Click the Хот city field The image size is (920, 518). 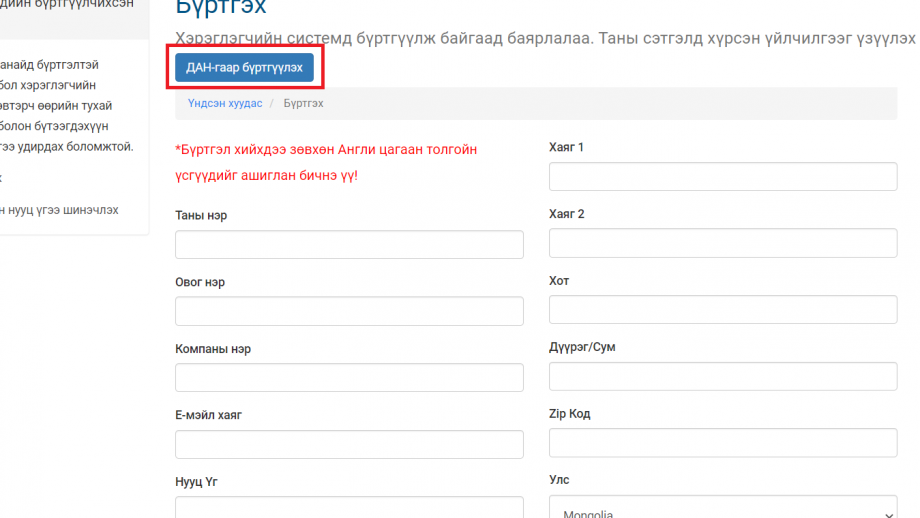point(723,310)
